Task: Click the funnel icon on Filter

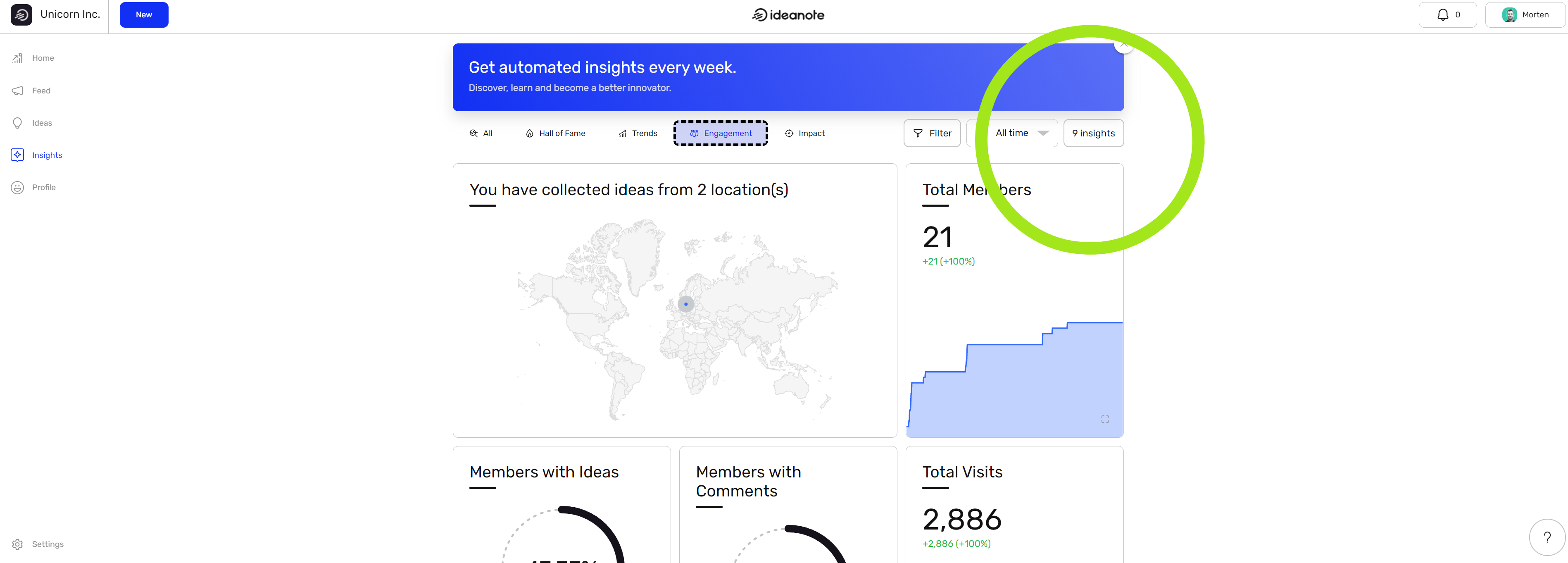Action: coord(918,133)
